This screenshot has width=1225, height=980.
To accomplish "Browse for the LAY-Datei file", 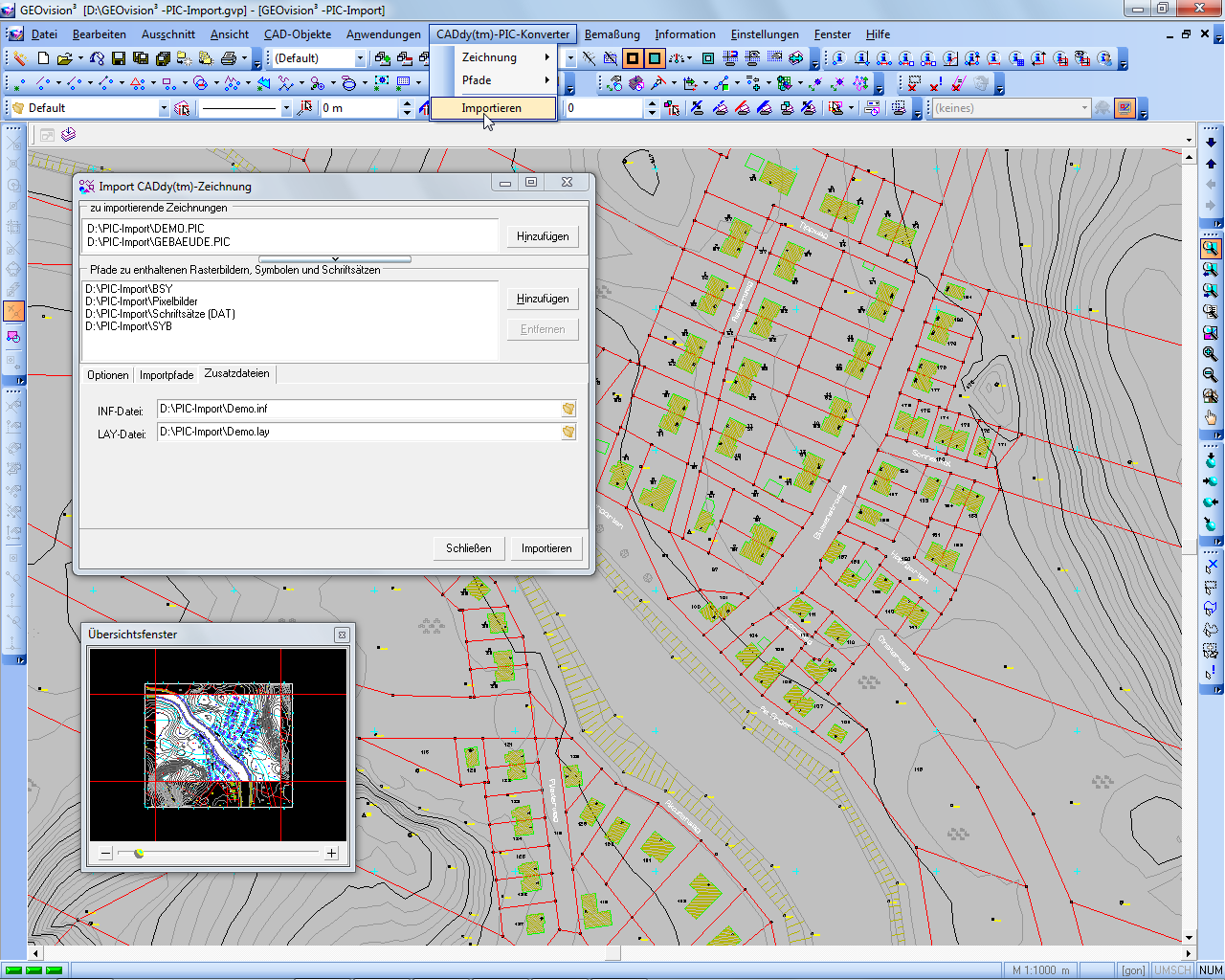I will (568, 432).
